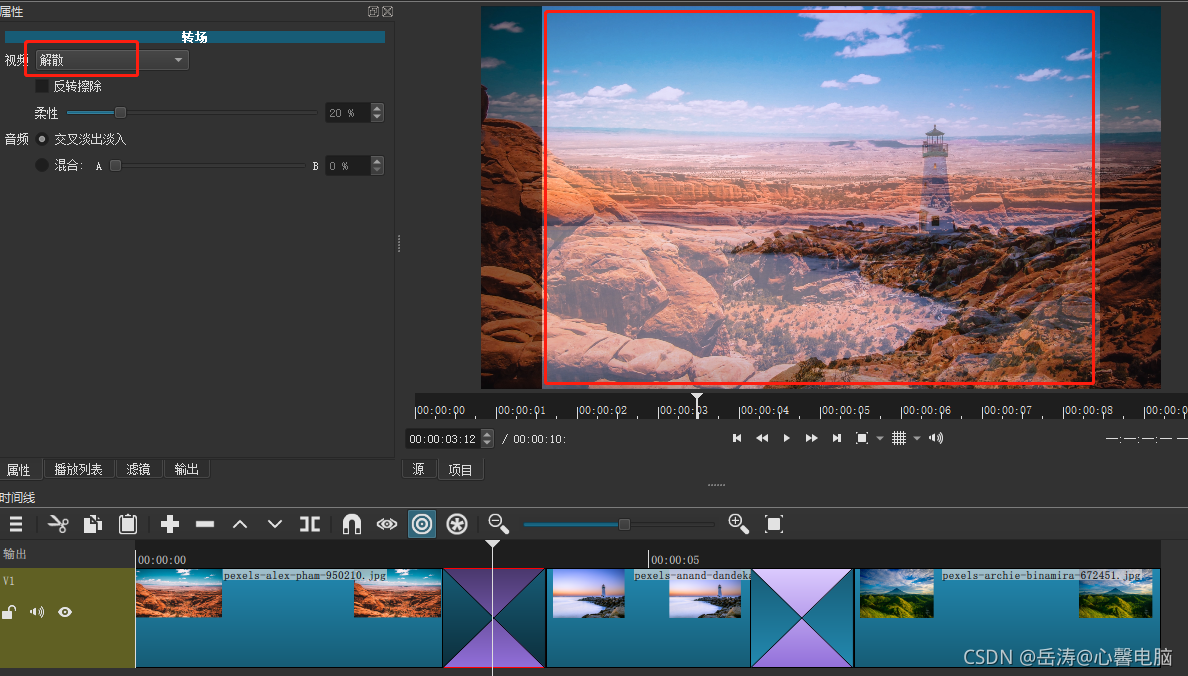Click the 混合 percentage field
Screen dimensions: 1188x676
coord(348,165)
